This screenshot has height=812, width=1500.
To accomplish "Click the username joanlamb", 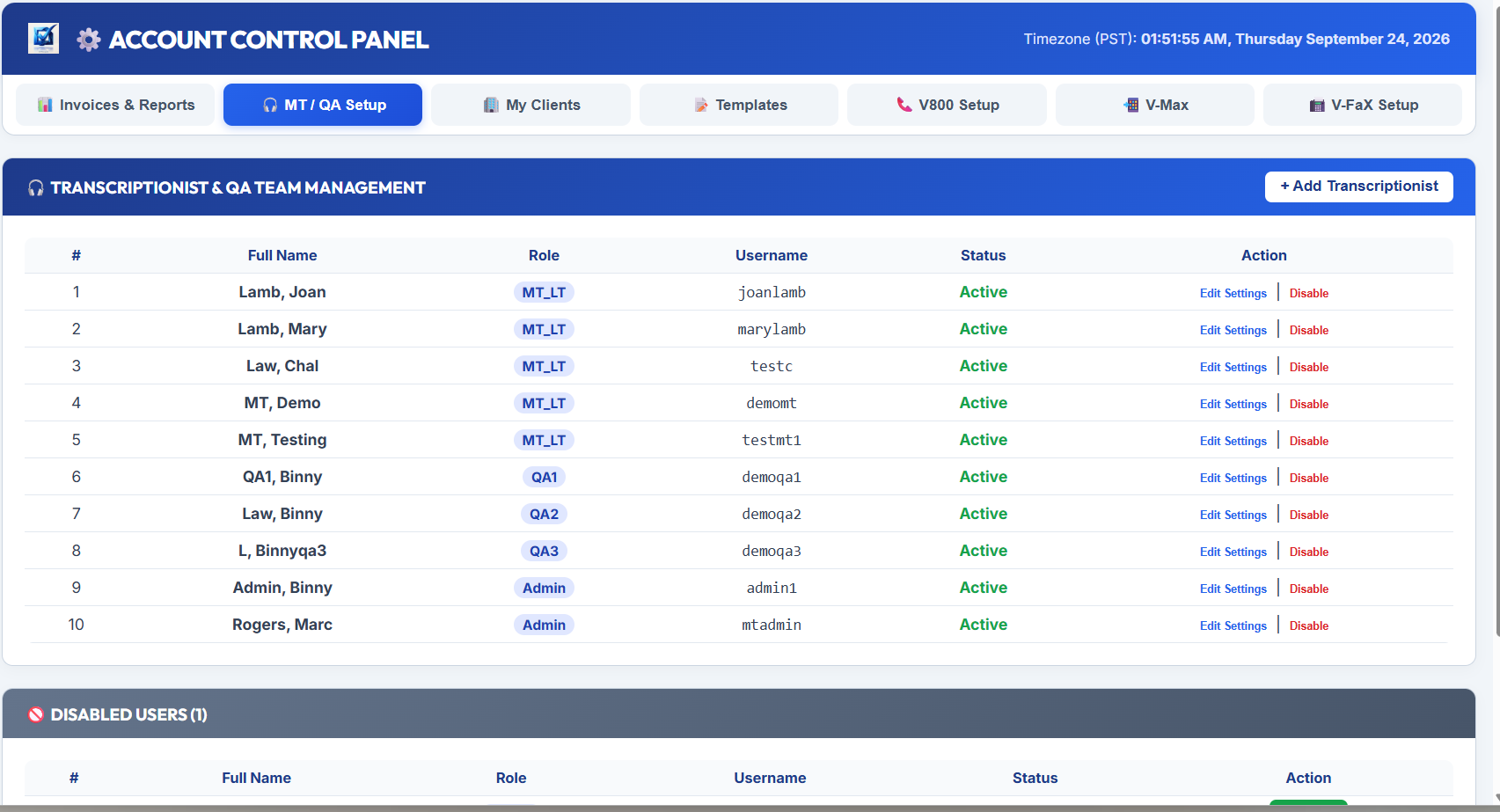I will [772, 292].
